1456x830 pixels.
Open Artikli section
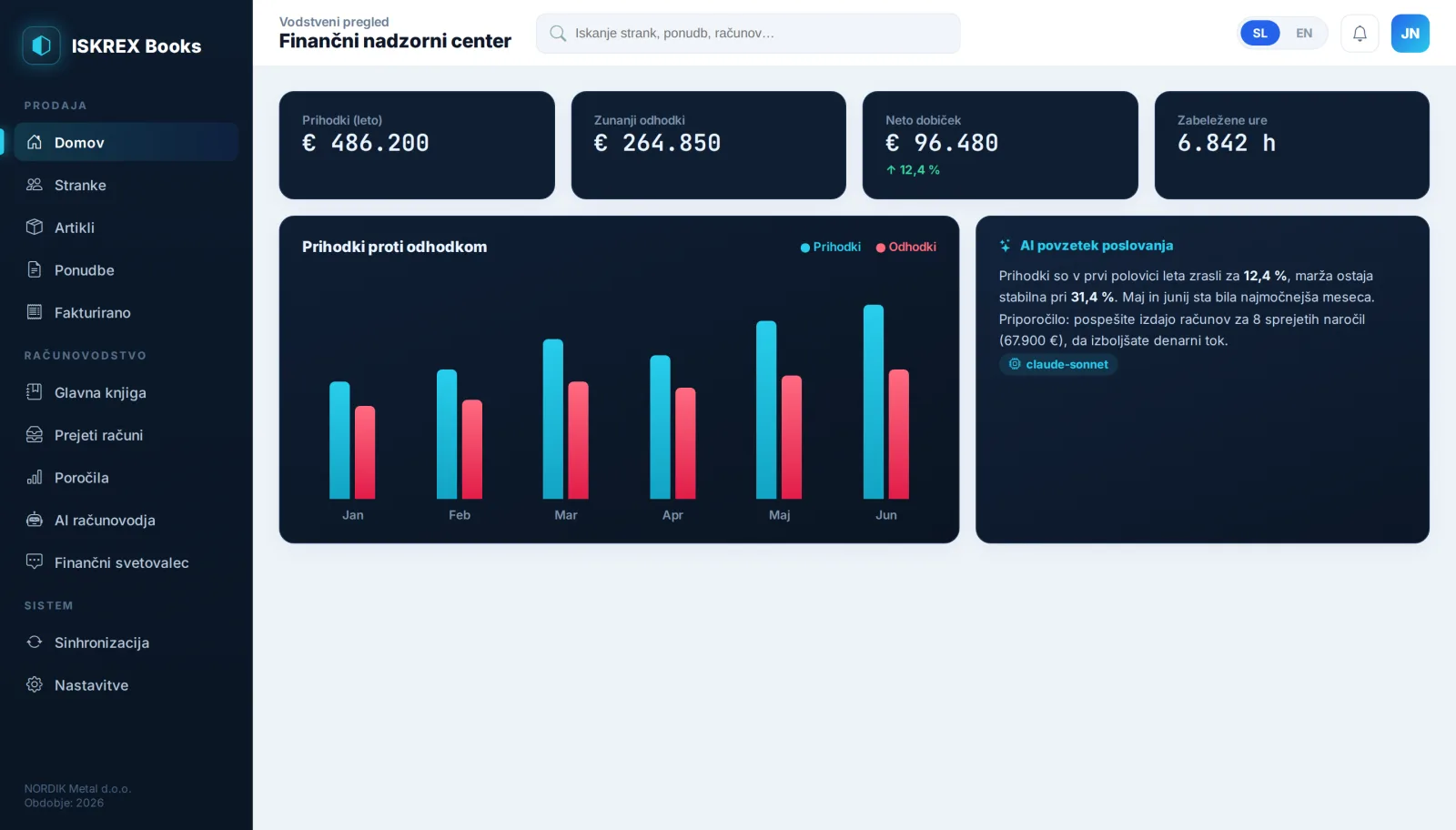click(x=126, y=228)
